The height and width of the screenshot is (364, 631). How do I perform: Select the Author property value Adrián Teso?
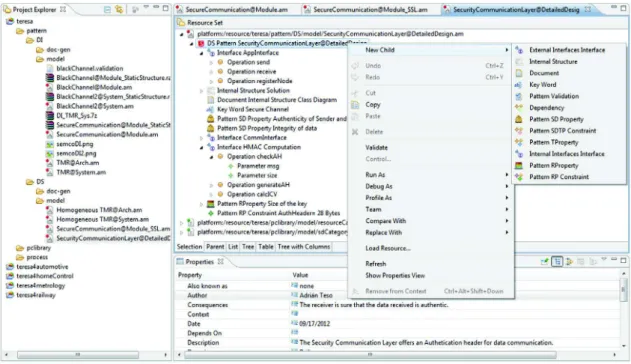[316, 295]
